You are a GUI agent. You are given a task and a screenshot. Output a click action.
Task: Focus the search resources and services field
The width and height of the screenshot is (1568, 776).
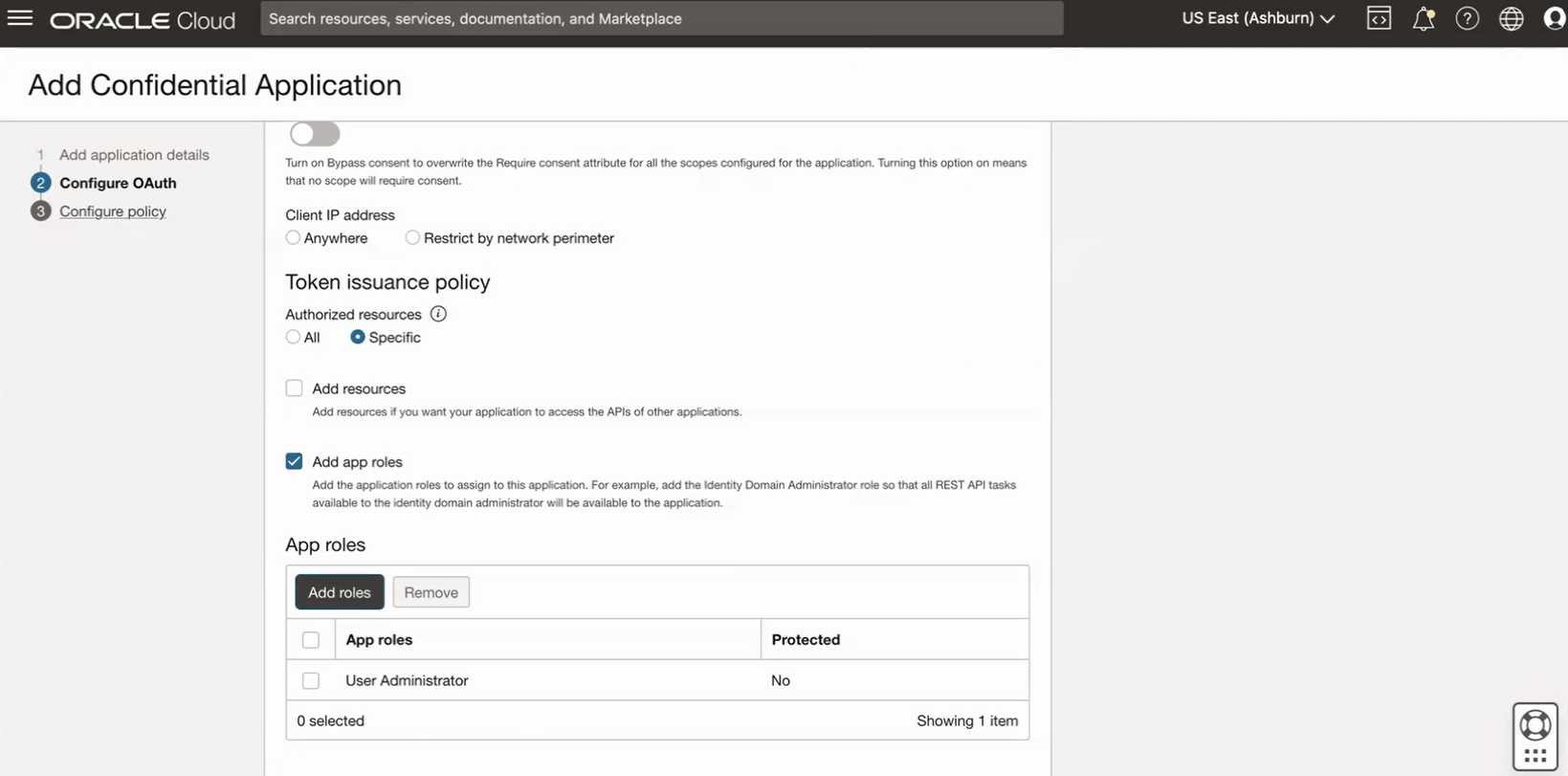pyautogui.click(x=662, y=18)
